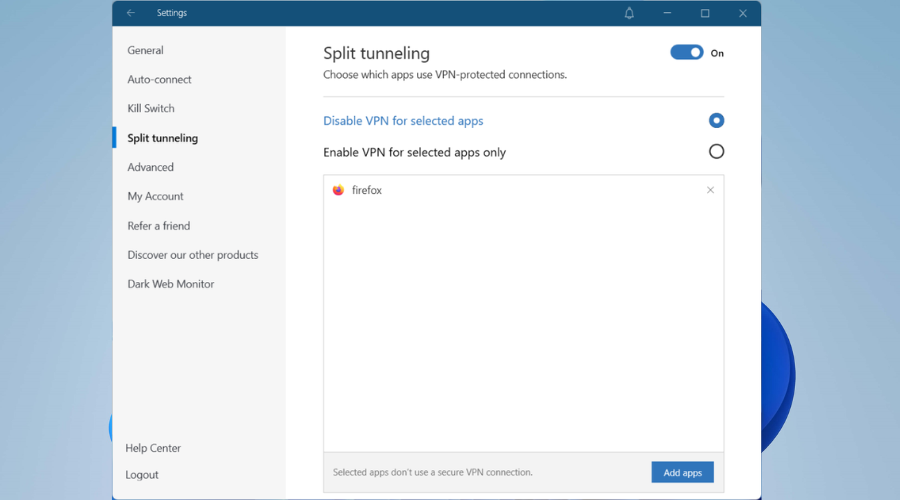Select Enable VPN for selected apps only

[716, 152]
